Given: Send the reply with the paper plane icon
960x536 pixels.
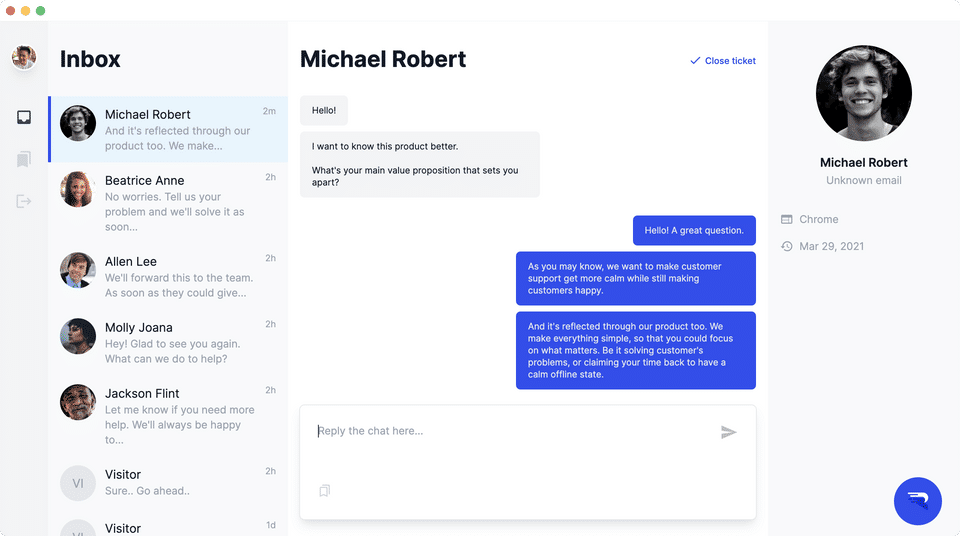Looking at the screenshot, I should click(x=728, y=432).
